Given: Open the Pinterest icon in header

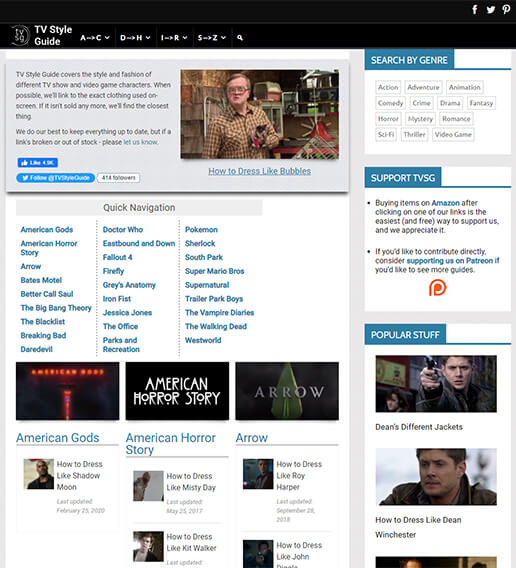Looking at the screenshot, I should (x=506, y=9).
